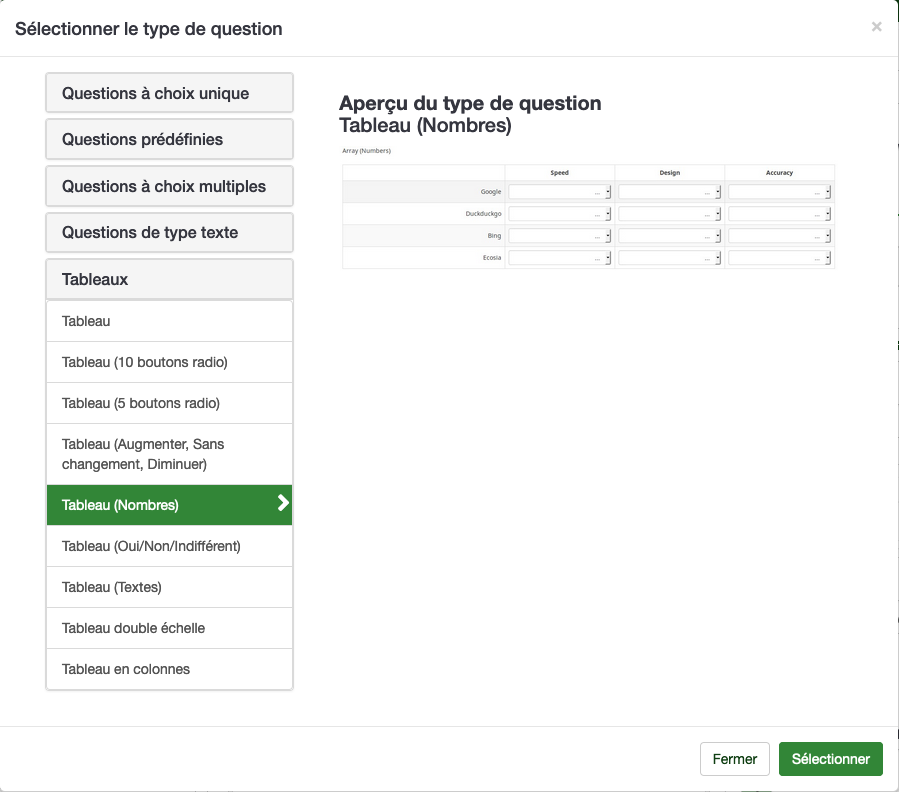
Task: Choose Tableau (10 boutons radio)
Action: click(x=169, y=362)
